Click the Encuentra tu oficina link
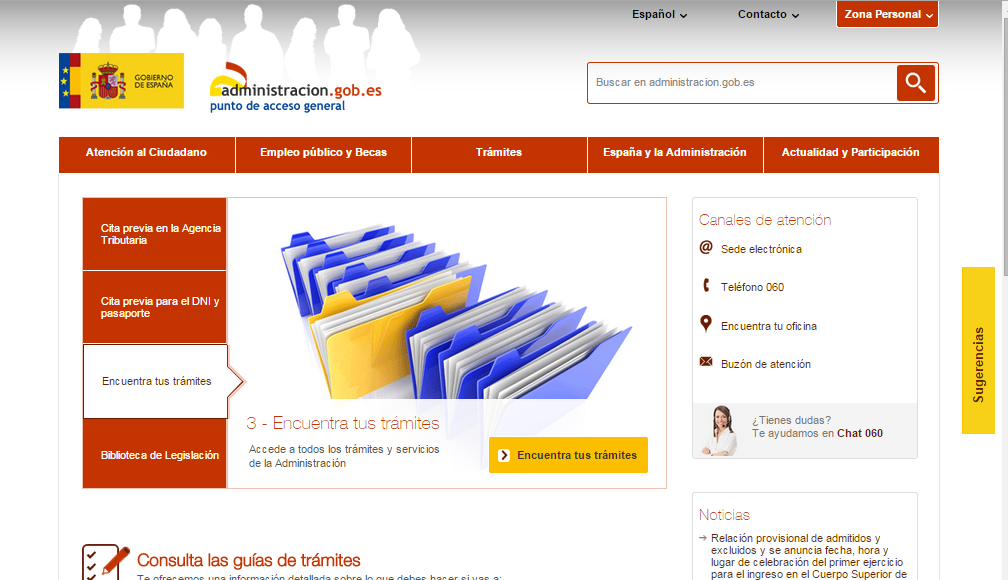1008x580 pixels. tap(768, 326)
